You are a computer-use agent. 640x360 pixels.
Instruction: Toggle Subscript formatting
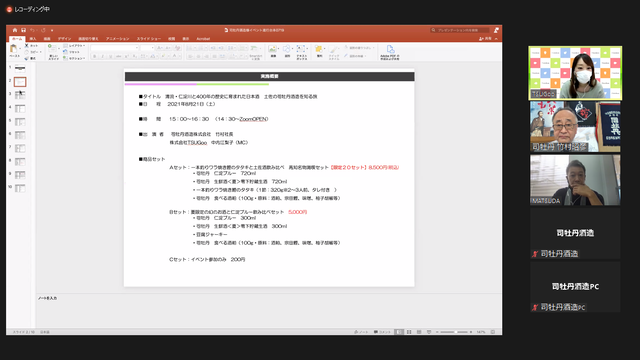click(134, 56)
